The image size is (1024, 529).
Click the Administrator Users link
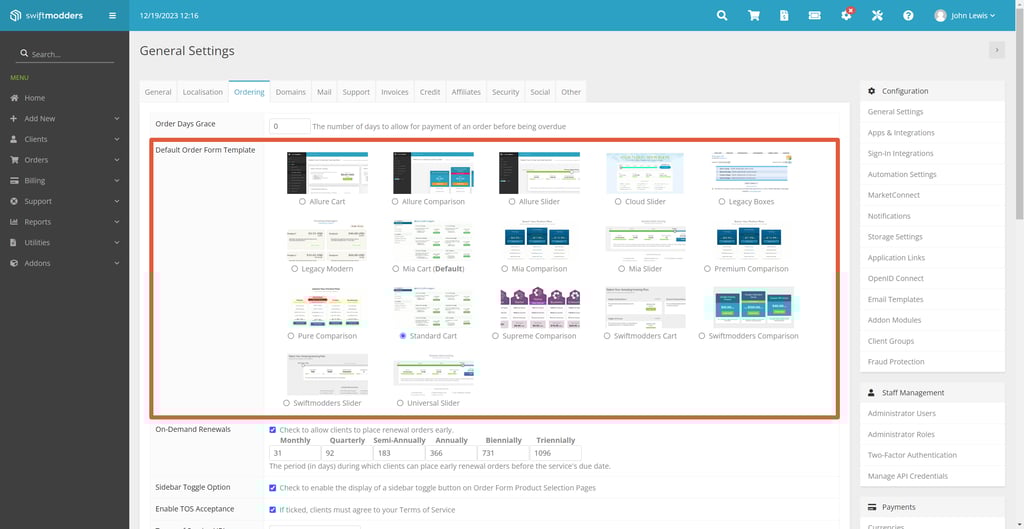pyautogui.click(x=902, y=413)
